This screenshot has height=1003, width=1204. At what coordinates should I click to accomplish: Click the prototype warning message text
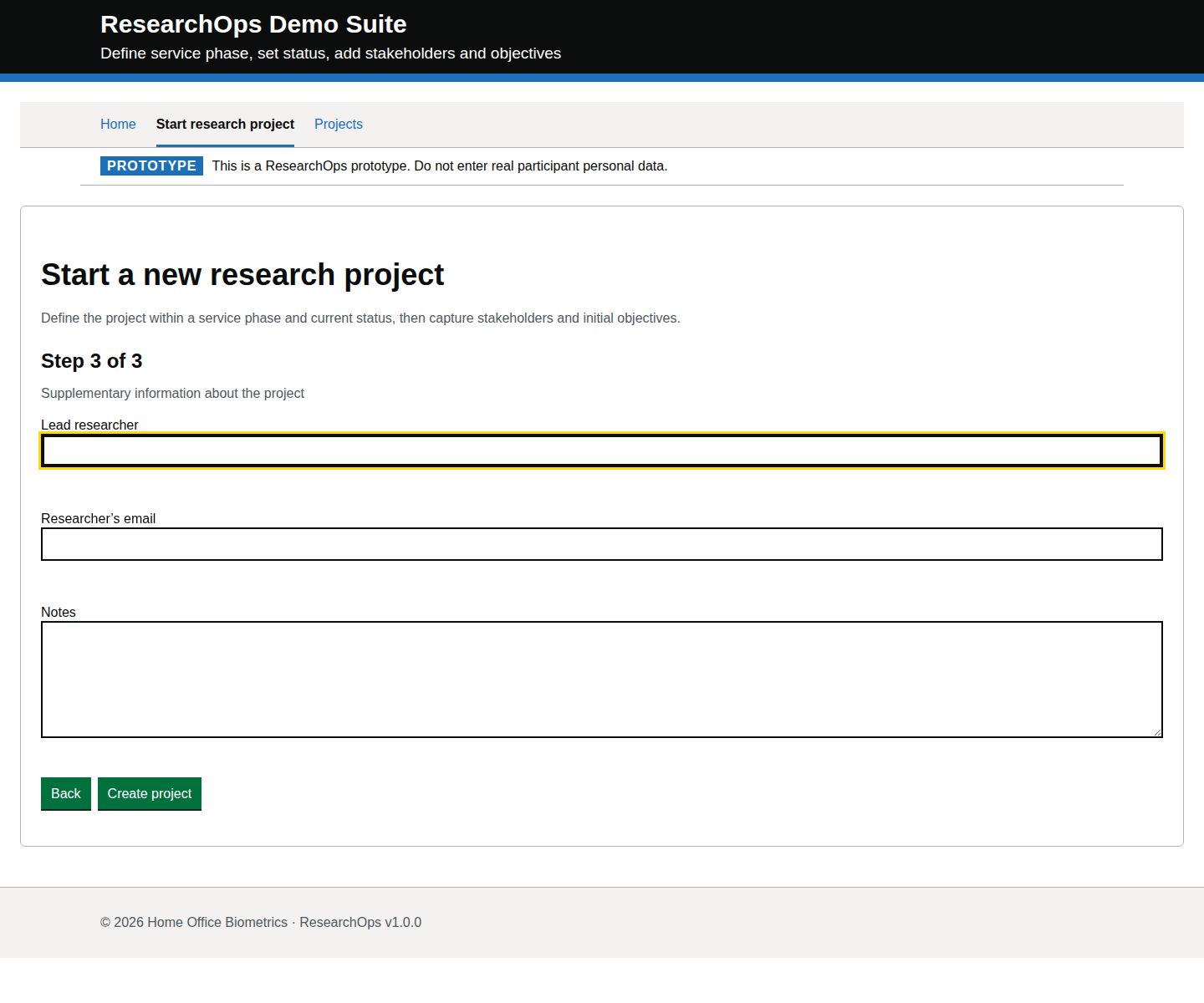tap(439, 165)
